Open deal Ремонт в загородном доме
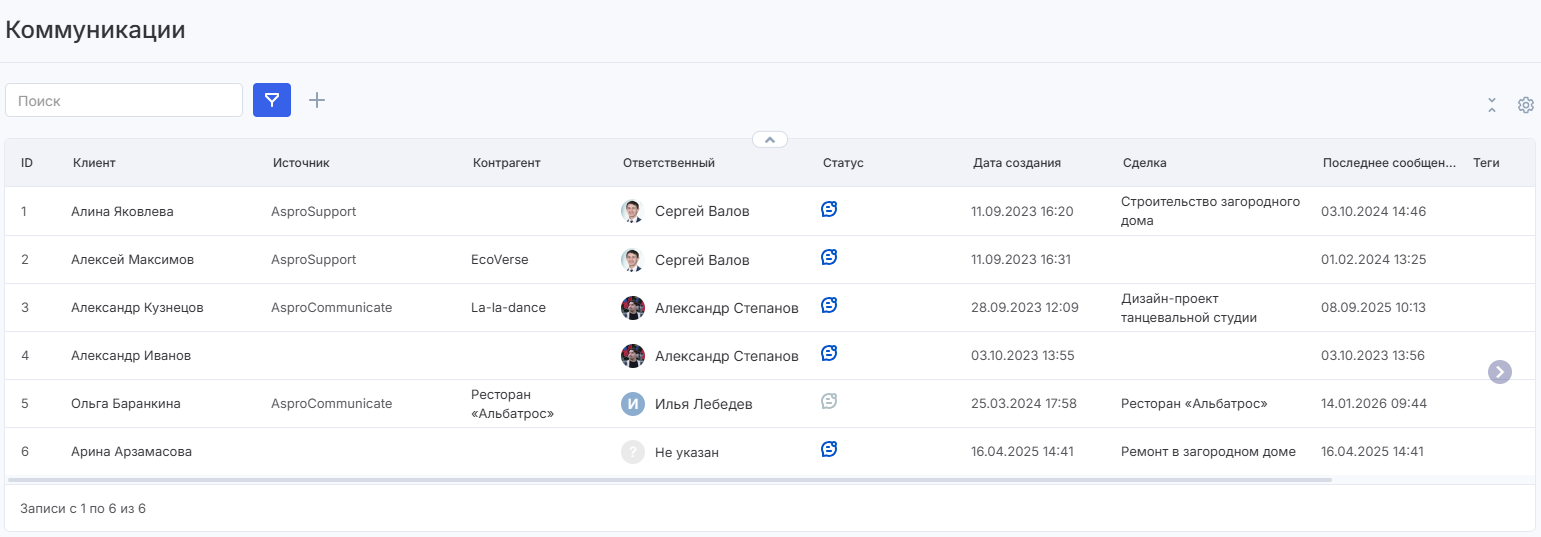1541x537 pixels. tap(1208, 452)
